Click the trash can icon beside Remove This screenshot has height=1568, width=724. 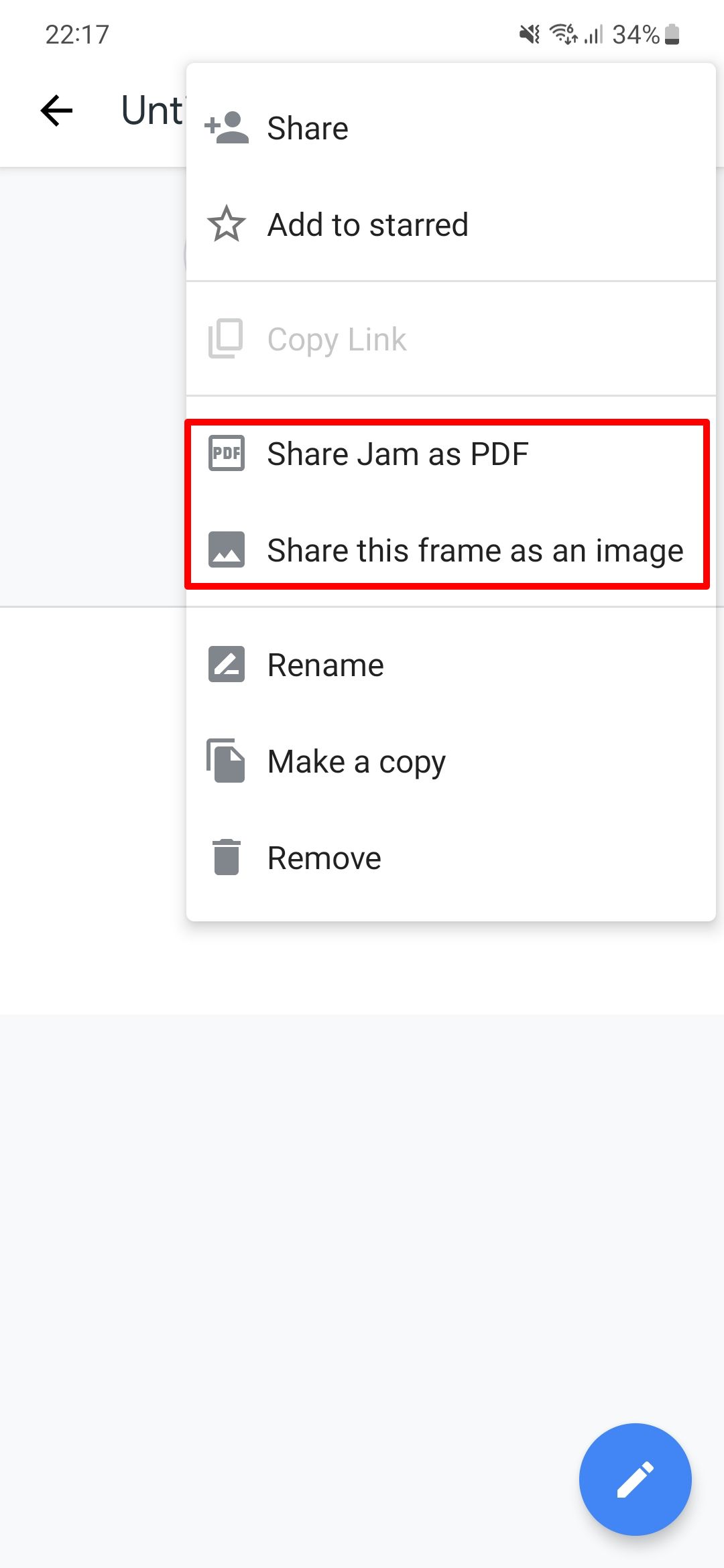click(227, 858)
